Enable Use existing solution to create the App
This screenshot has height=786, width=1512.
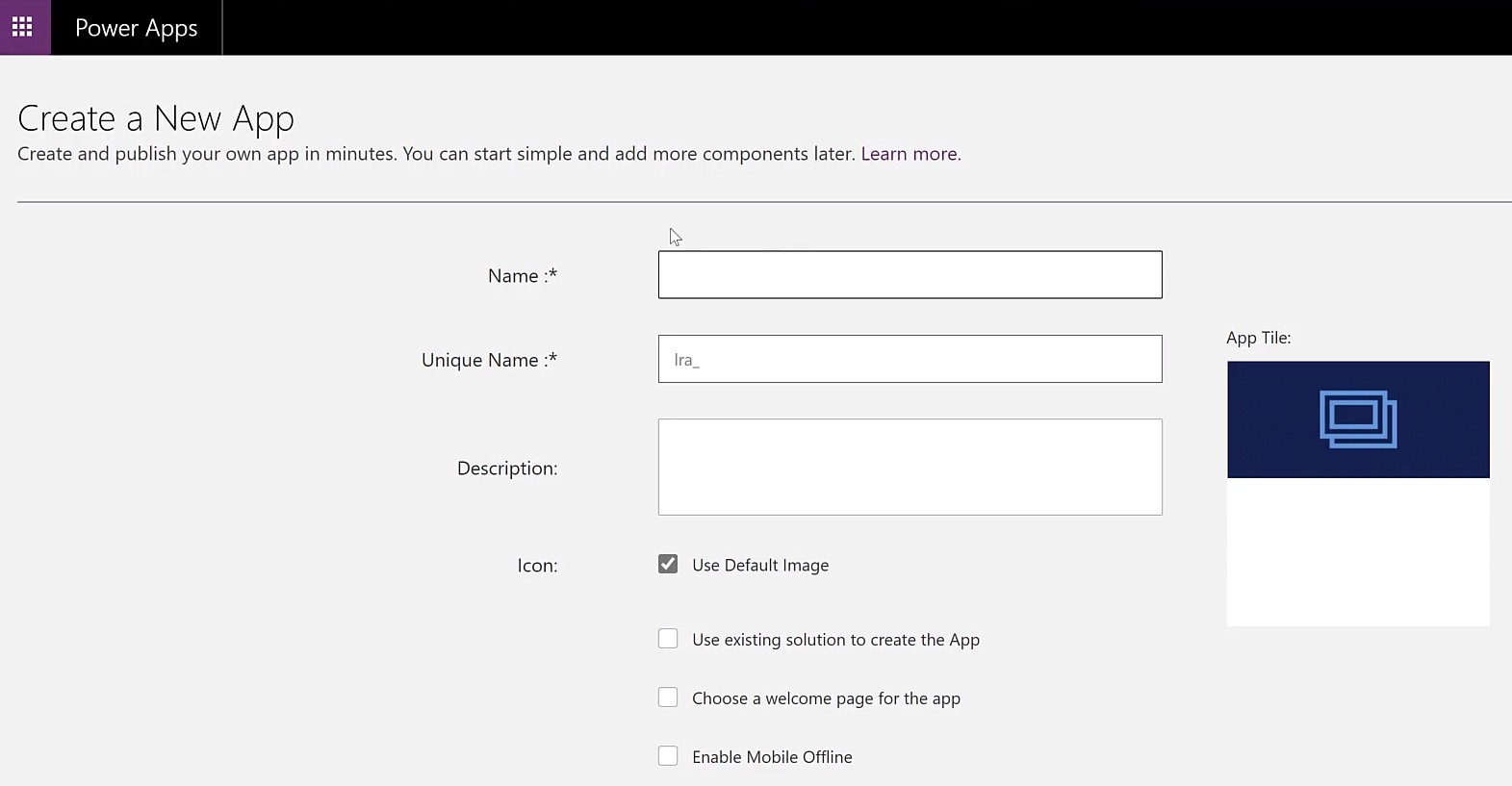click(x=668, y=639)
